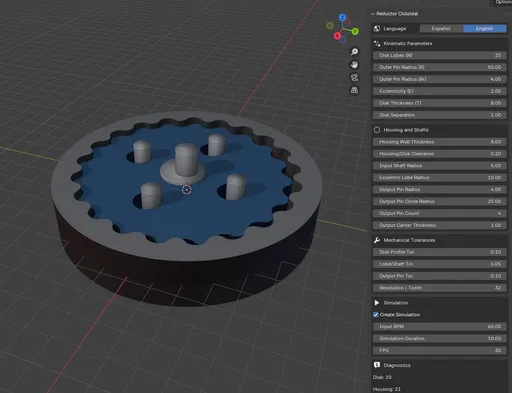Viewport: 512px width, 393px height.
Task: Click the Disk Lobes (N) field
Action: [440, 55]
